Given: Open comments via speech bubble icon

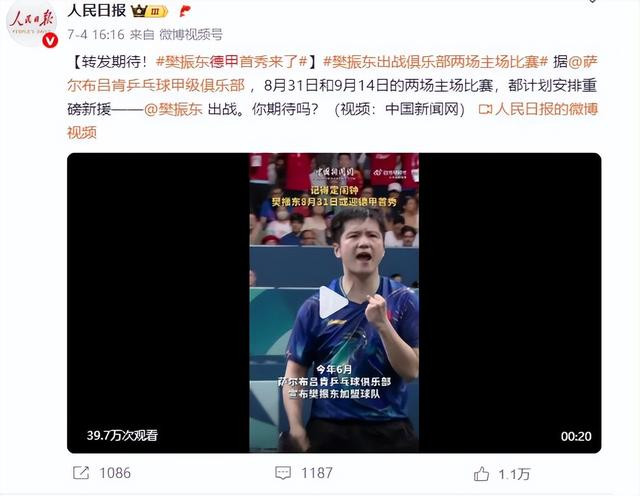Looking at the screenshot, I should pyautogui.click(x=283, y=473).
